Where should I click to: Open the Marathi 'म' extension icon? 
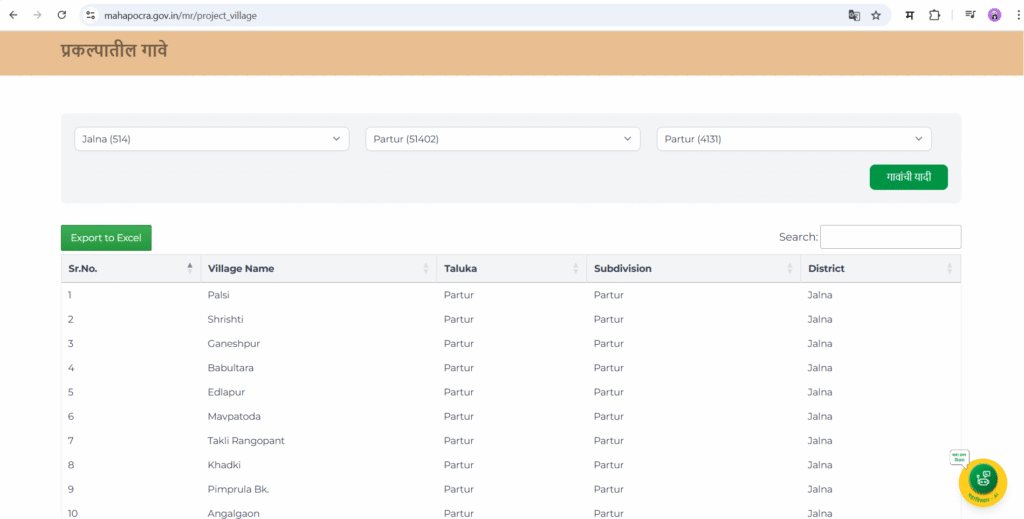(x=909, y=15)
